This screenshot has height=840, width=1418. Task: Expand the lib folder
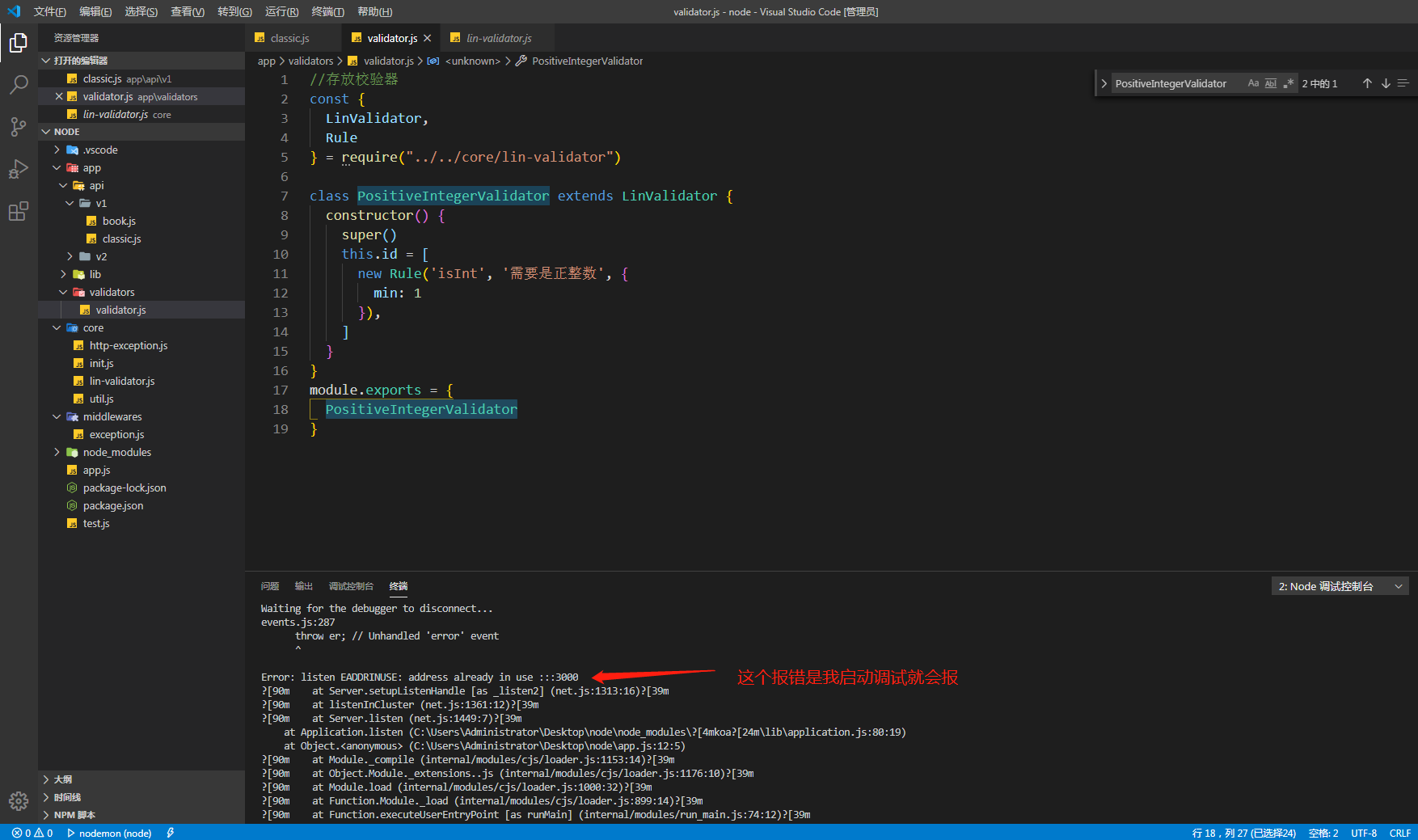[141, 274]
